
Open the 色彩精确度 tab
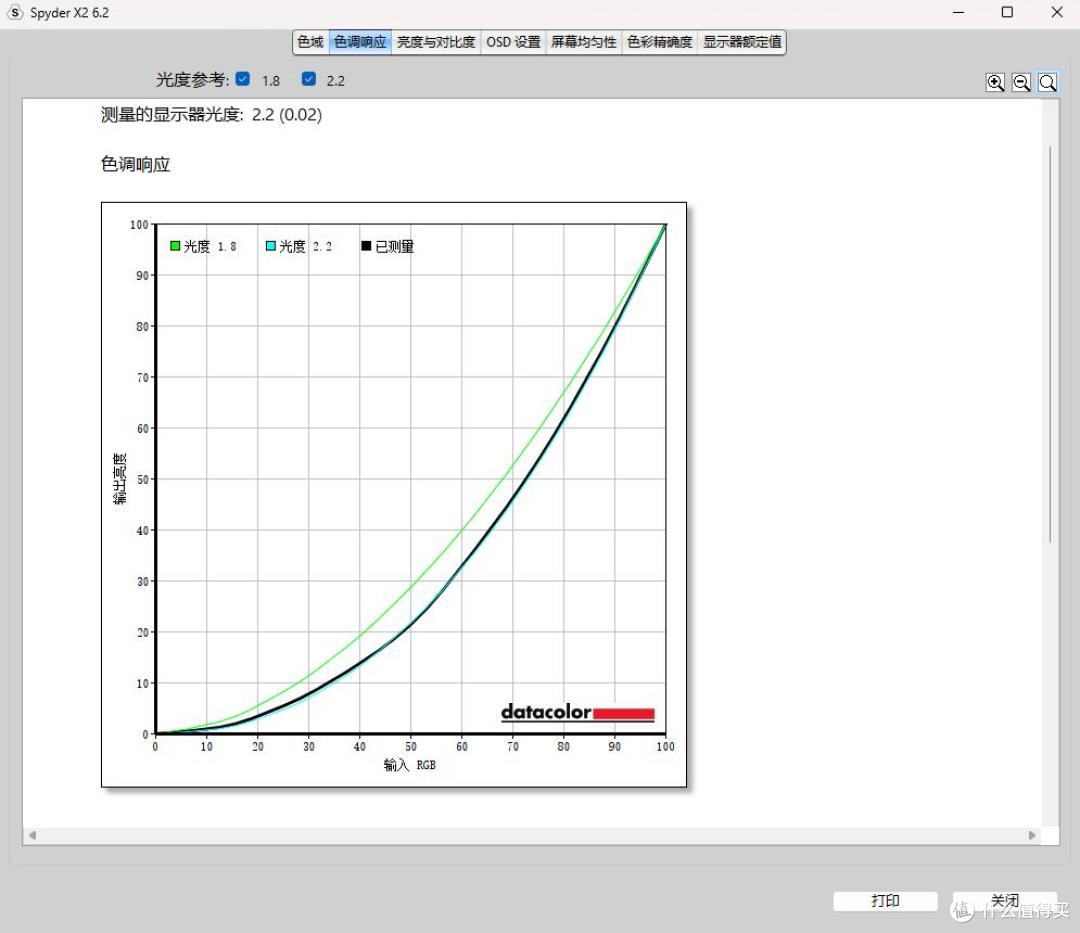tap(659, 42)
